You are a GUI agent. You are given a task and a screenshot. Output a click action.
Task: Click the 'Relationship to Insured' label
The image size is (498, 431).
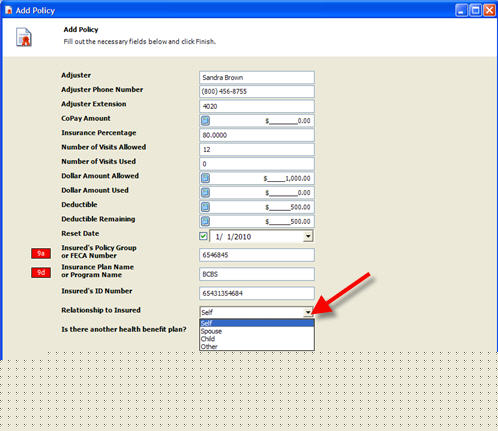point(101,310)
